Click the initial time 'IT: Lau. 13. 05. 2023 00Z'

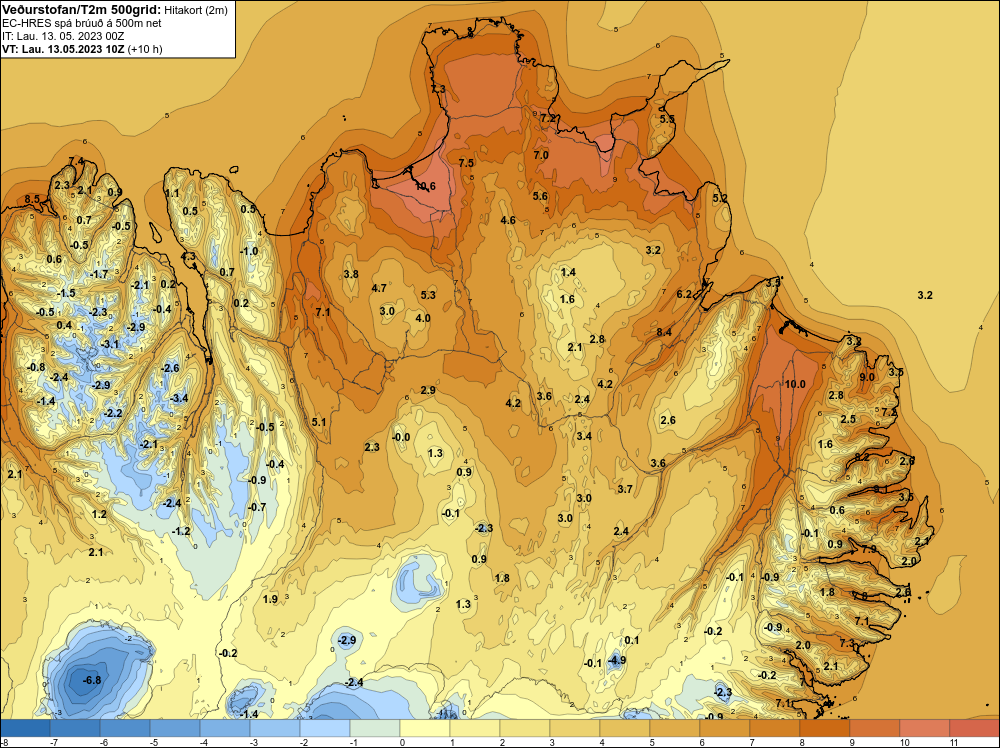click(x=64, y=36)
